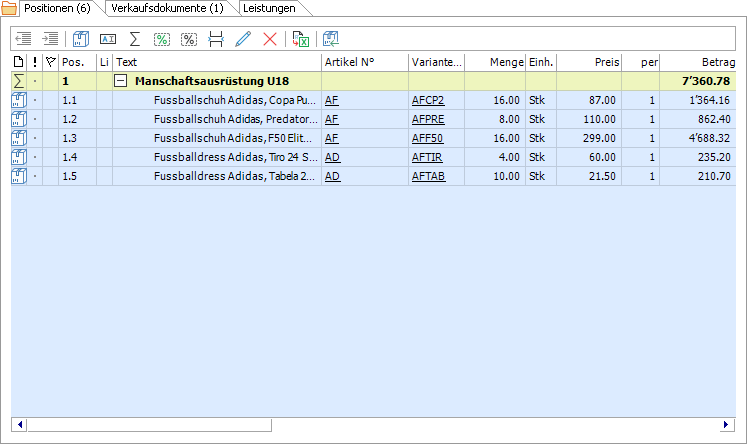Screen dimensions: 747x444
Task: Click the outdent position toolbar icon
Action: coord(23,39)
